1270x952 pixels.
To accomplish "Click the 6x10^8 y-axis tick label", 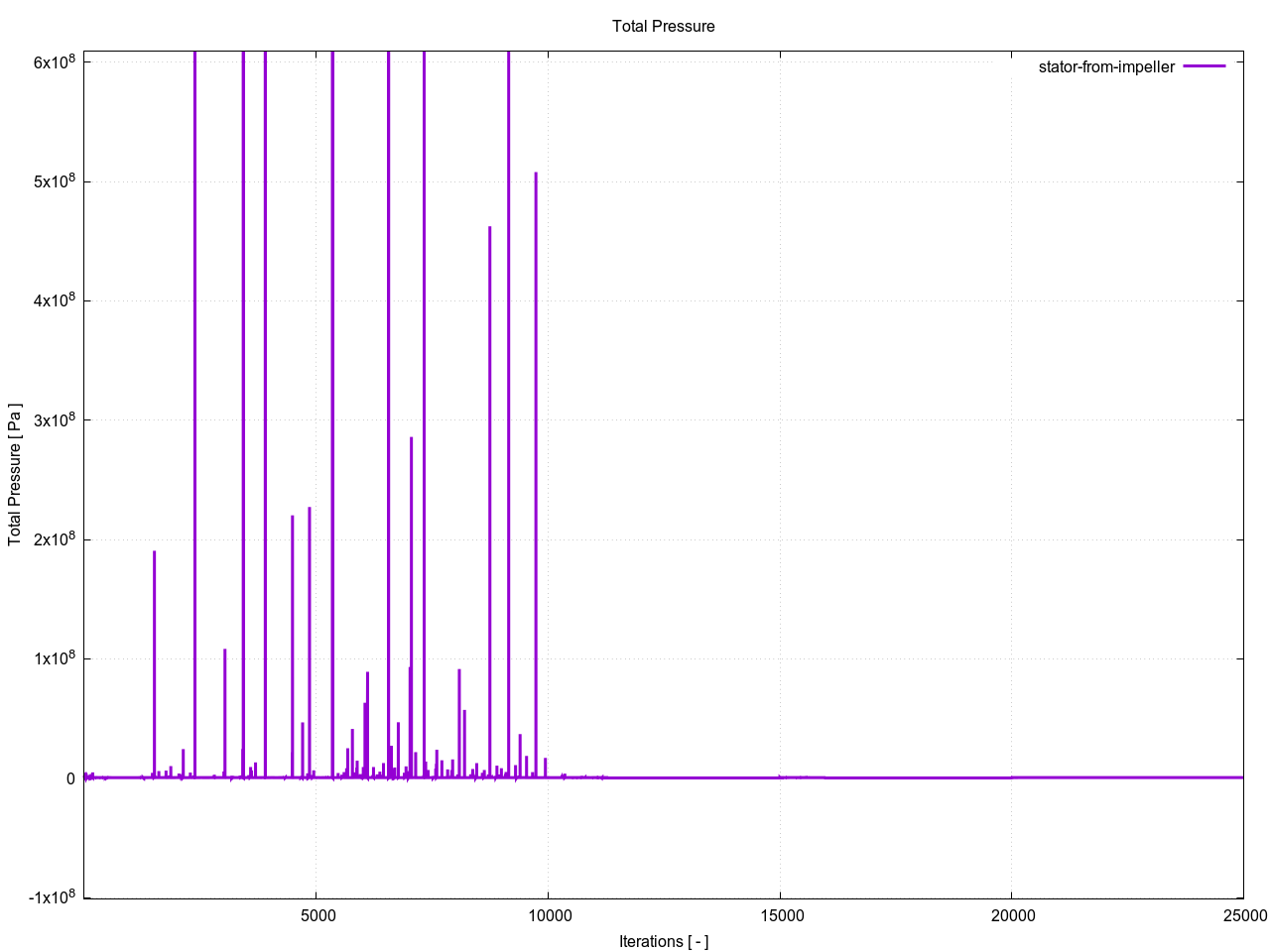I will 55,62.
